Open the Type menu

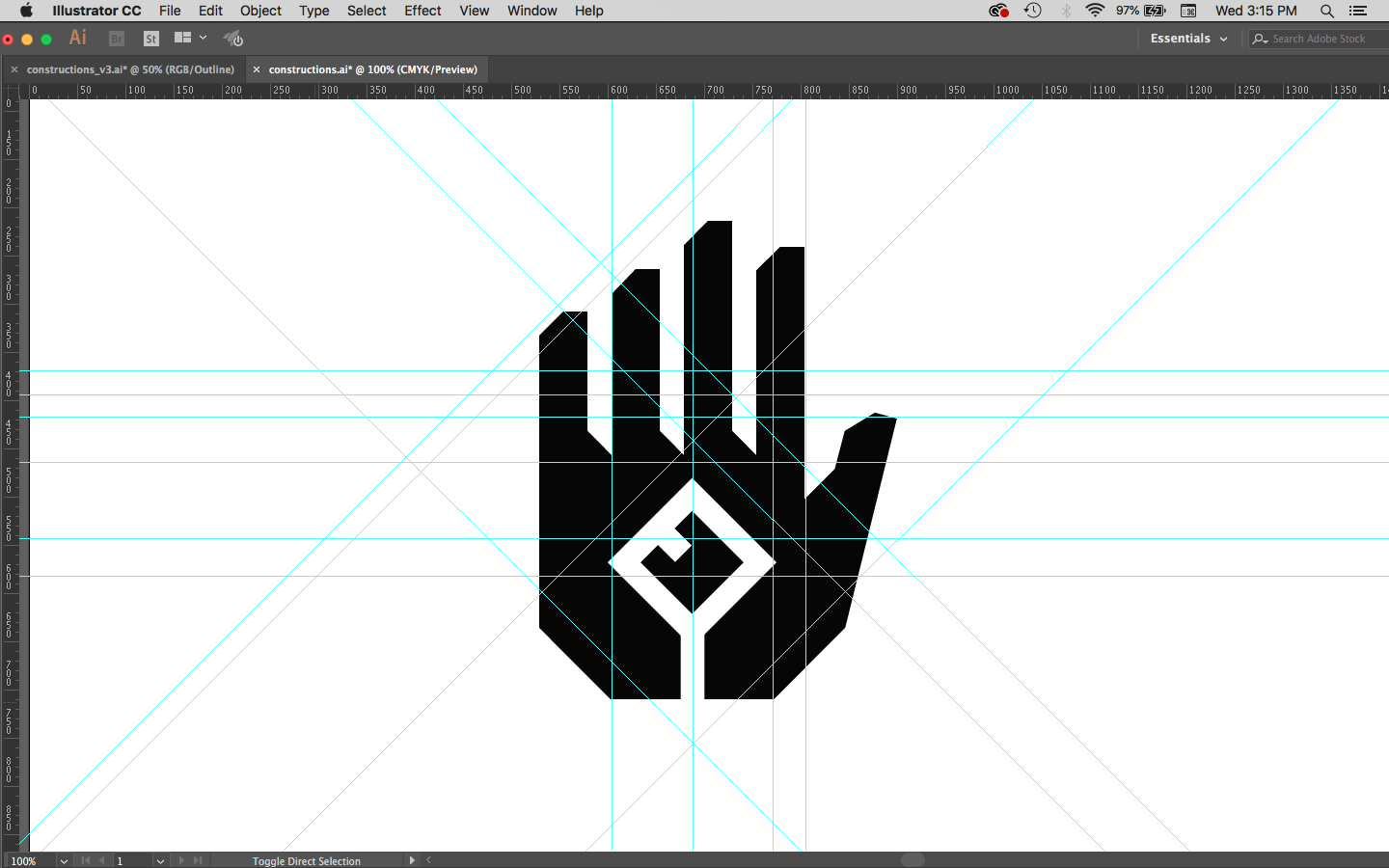click(314, 11)
